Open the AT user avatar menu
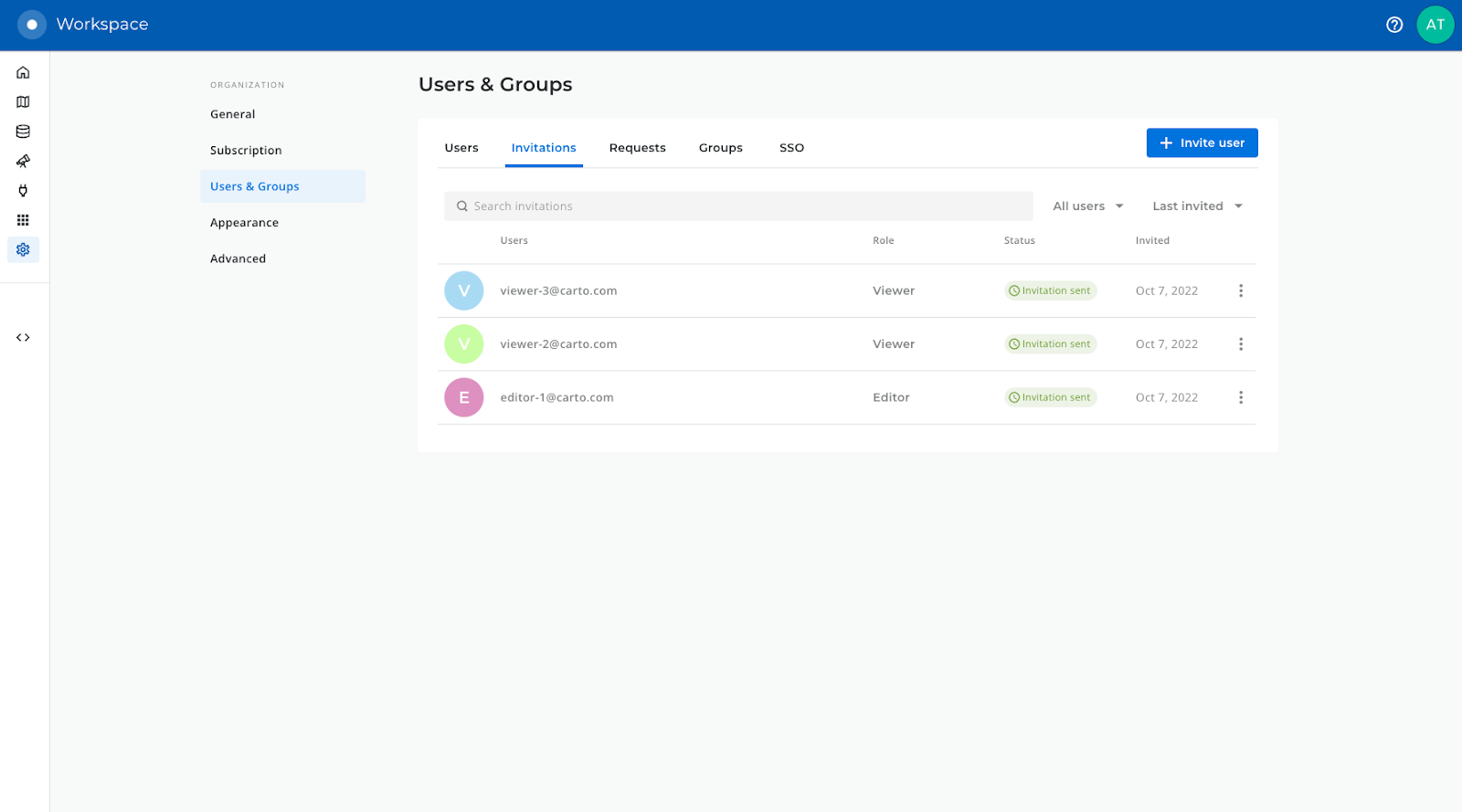The image size is (1462, 812). tap(1435, 25)
